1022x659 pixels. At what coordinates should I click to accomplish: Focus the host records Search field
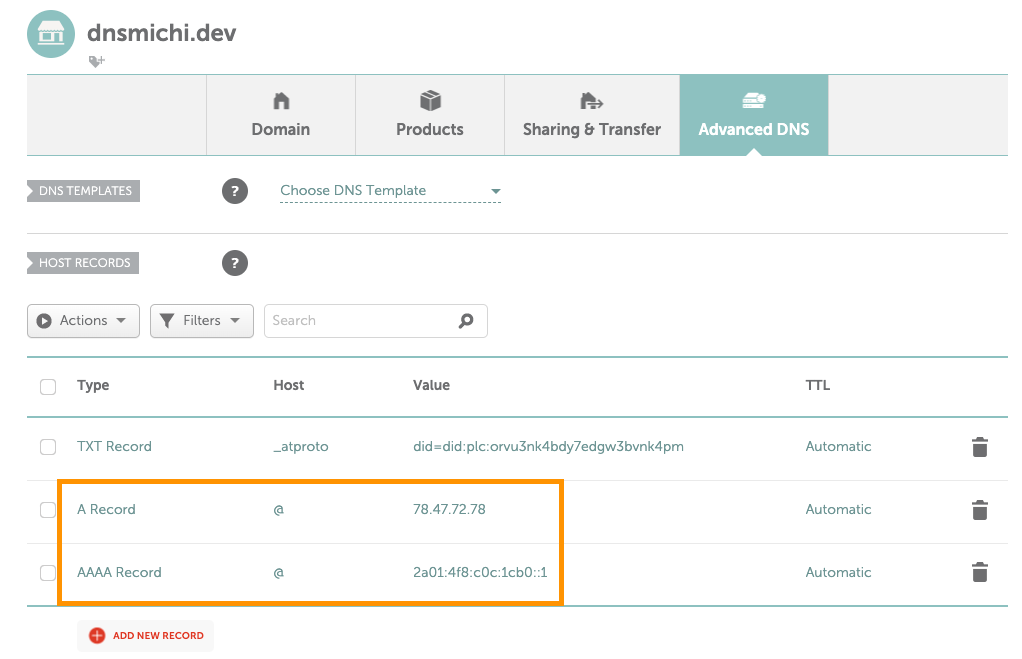tap(360, 321)
